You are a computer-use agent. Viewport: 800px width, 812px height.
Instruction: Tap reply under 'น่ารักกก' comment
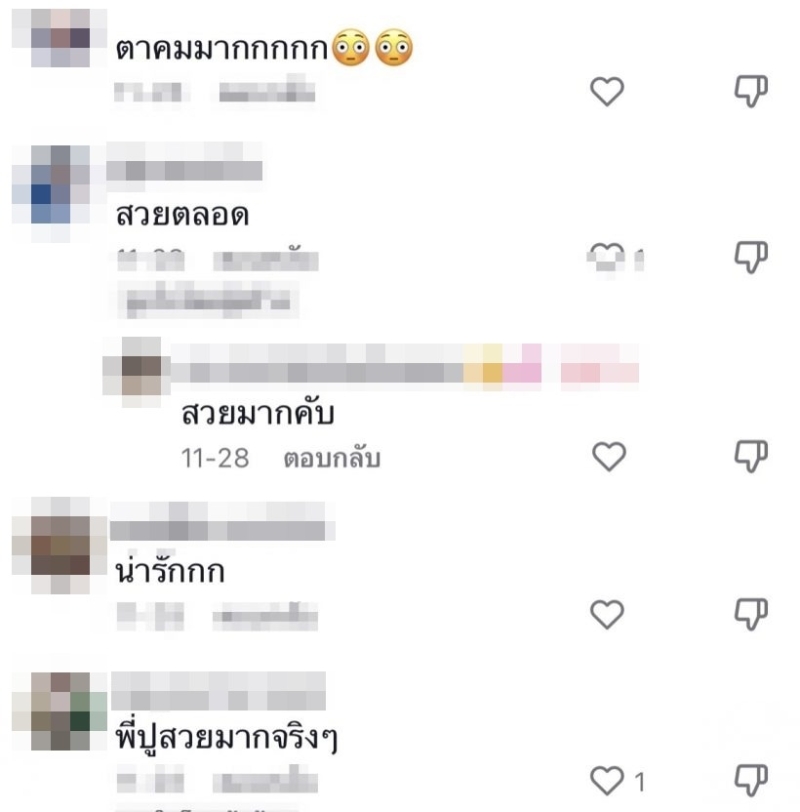pos(265,616)
